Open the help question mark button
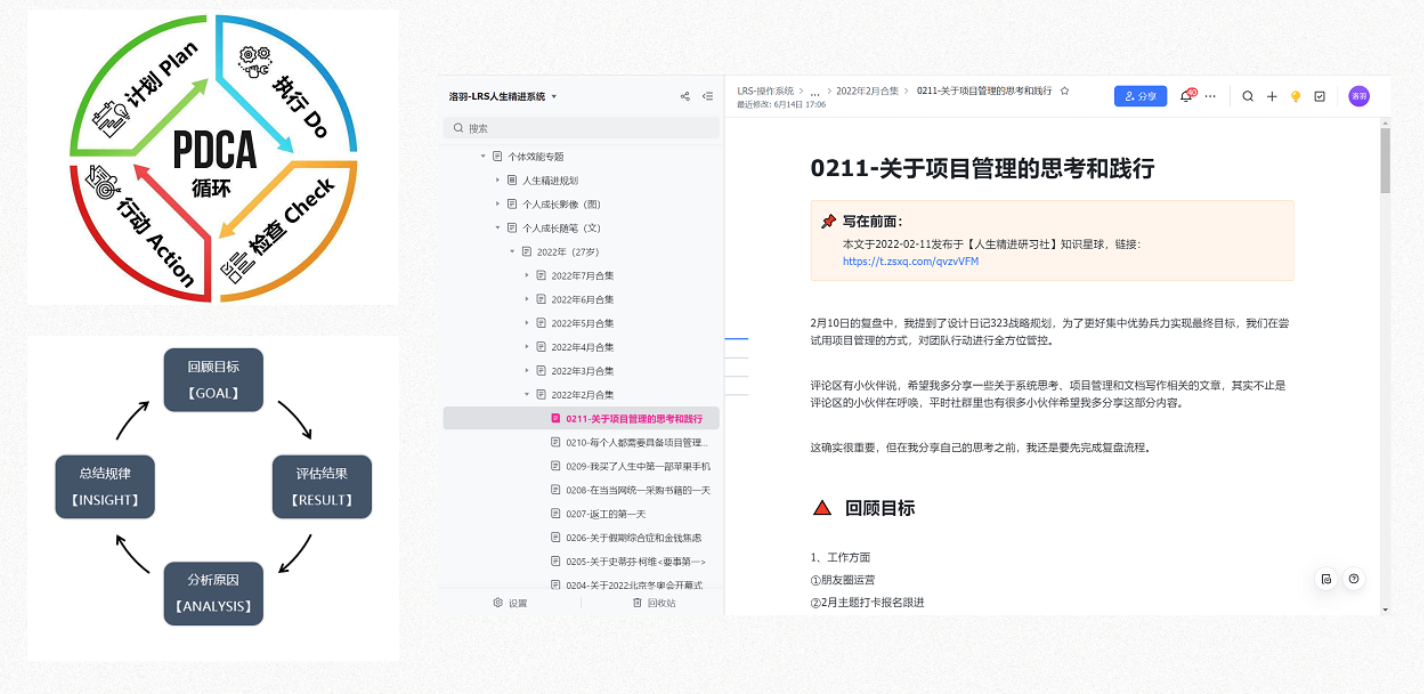 click(x=1354, y=579)
